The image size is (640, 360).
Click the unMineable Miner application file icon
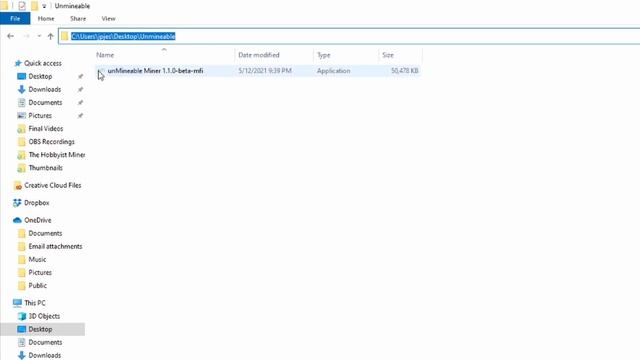(100, 71)
